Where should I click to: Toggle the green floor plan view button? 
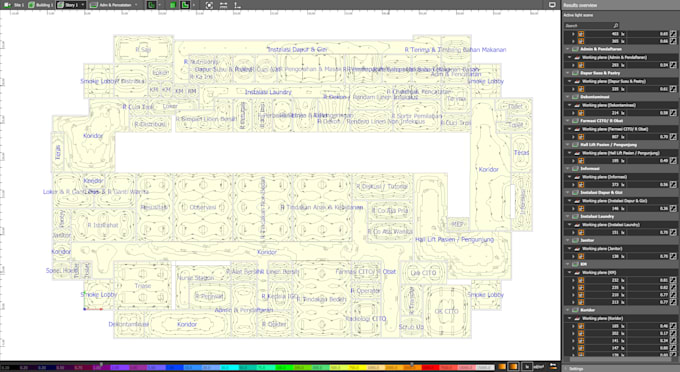pos(173,5)
